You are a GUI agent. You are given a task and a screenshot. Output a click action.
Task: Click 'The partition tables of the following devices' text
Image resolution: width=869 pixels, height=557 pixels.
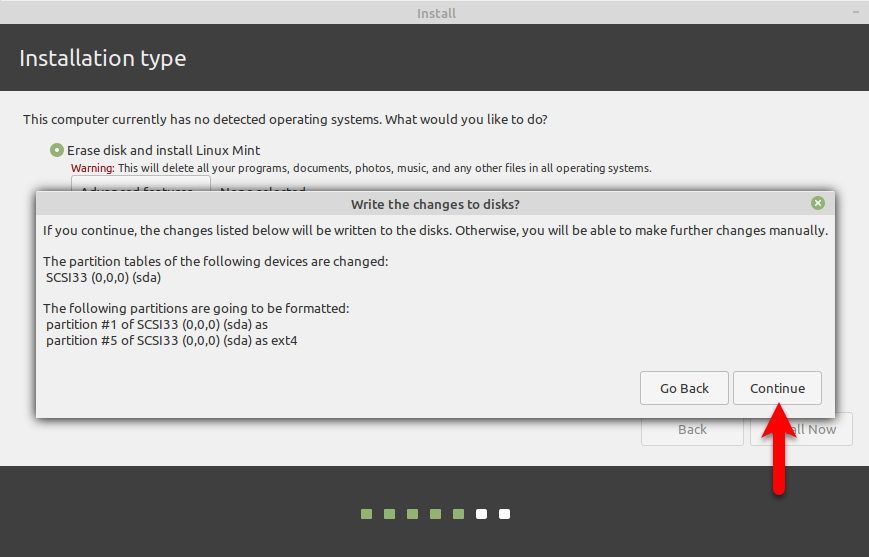(x=216, y=262)
